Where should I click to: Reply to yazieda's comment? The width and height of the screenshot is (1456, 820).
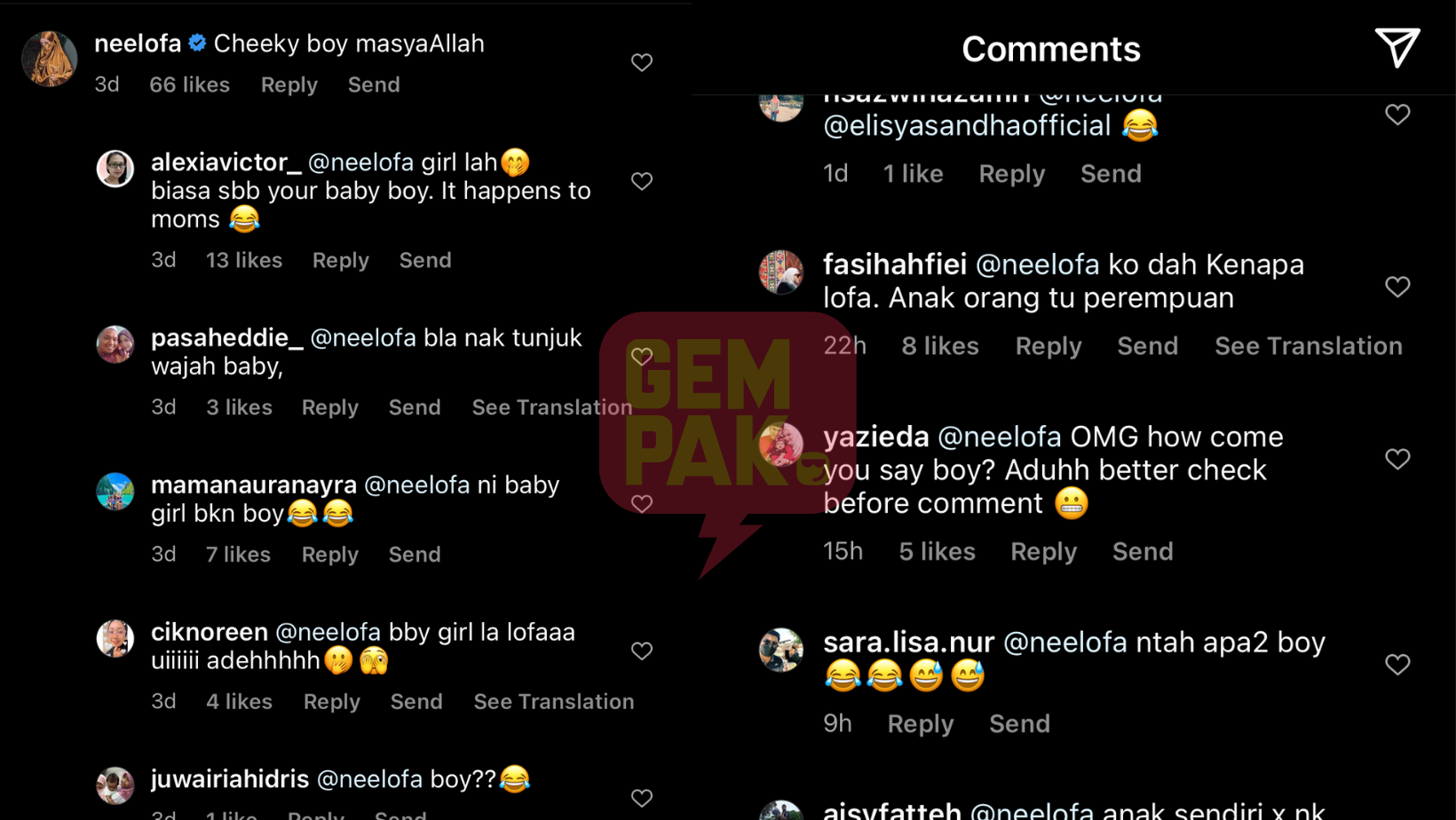click(x=1044, y=552)
